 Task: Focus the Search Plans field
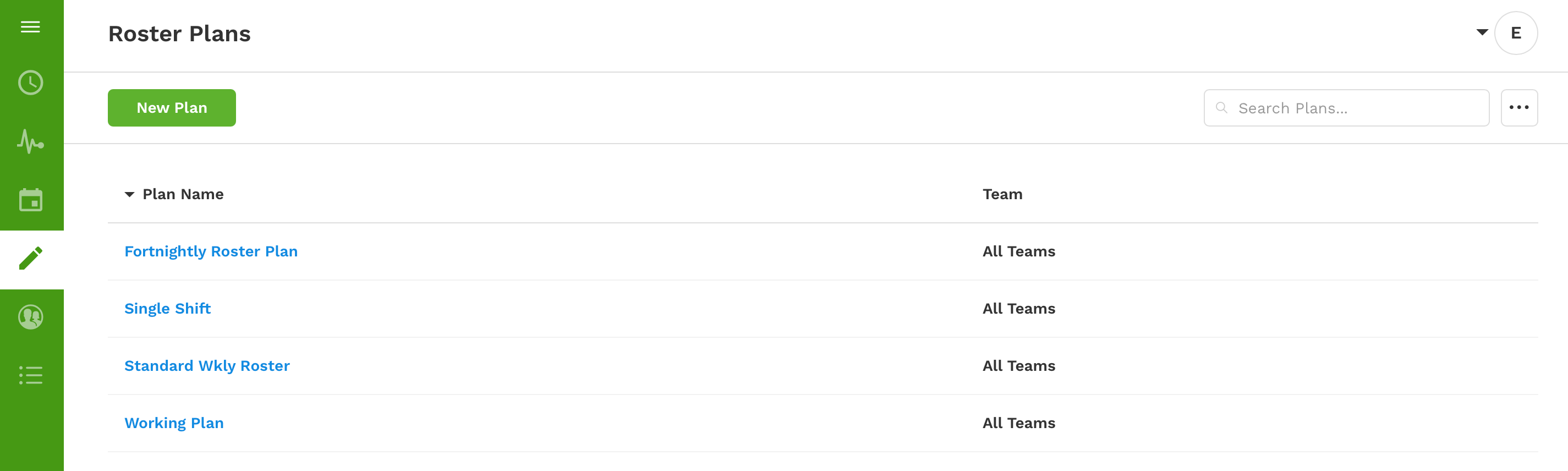point(1346,108)
